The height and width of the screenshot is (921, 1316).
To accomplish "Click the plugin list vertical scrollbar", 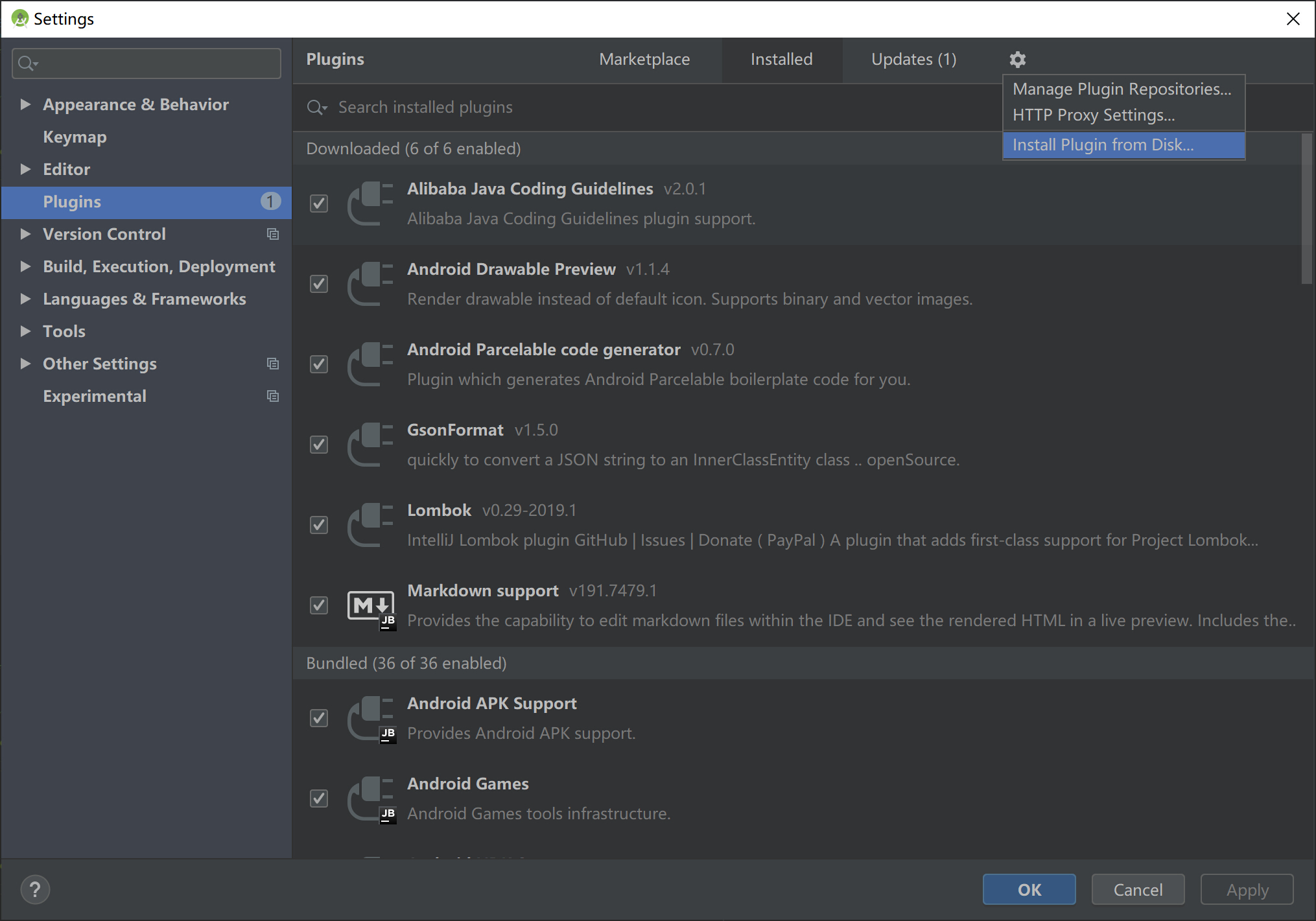I will click(1306, 209).
